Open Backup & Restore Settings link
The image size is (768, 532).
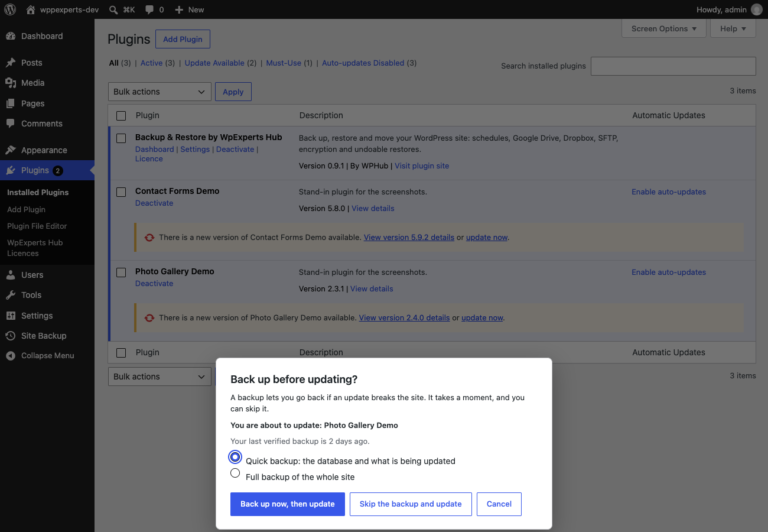[195, 149]
